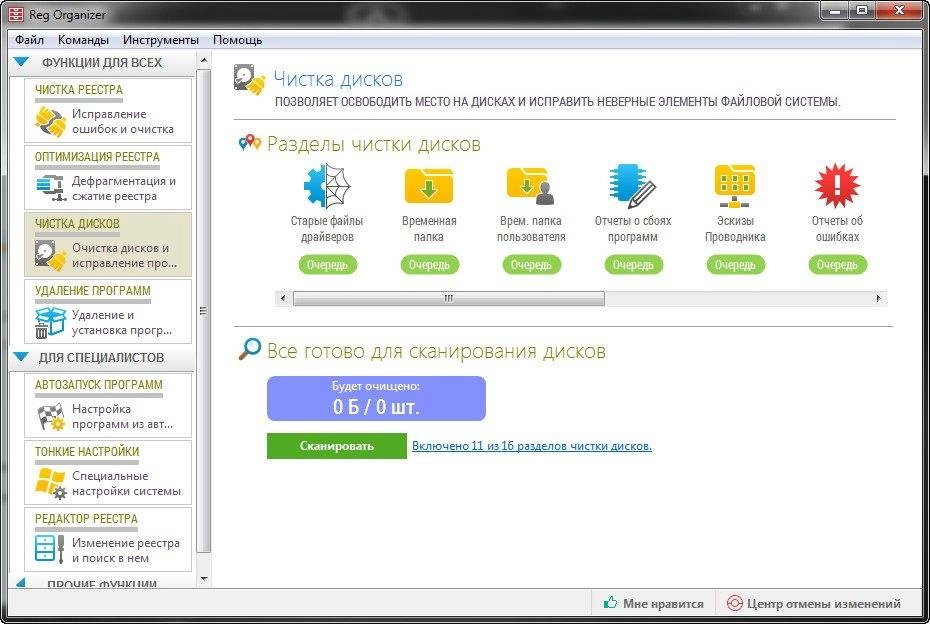The image size is (930, 624).
Task: Open РЕДАКТОР РЕЕСТРА section heading
Action: click(86, 518)
